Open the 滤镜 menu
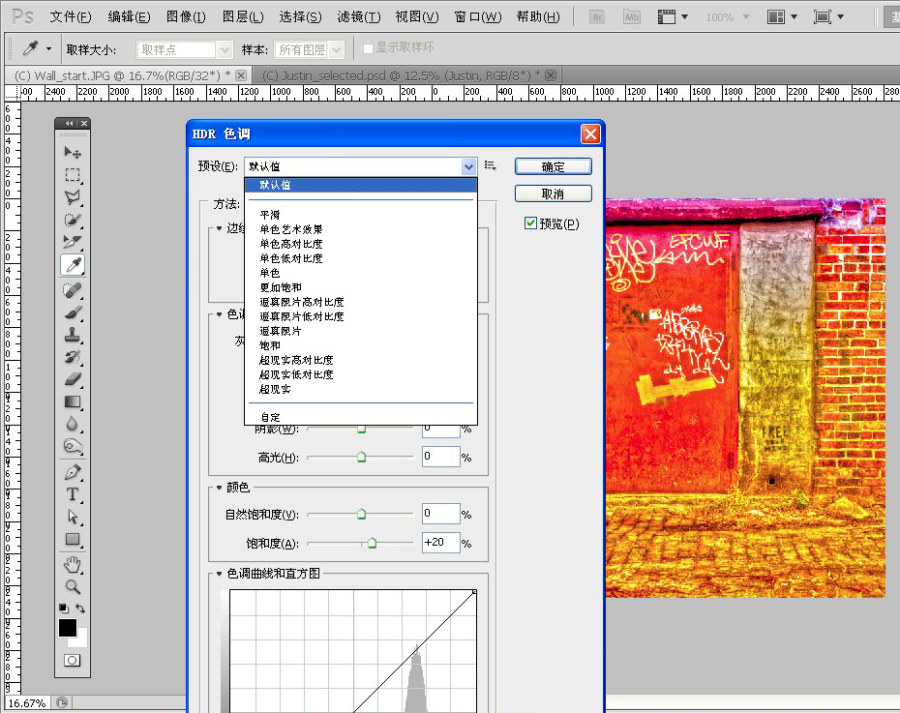Image resolution: width=900 pixels, height=713 pixels. pos(359,17)
